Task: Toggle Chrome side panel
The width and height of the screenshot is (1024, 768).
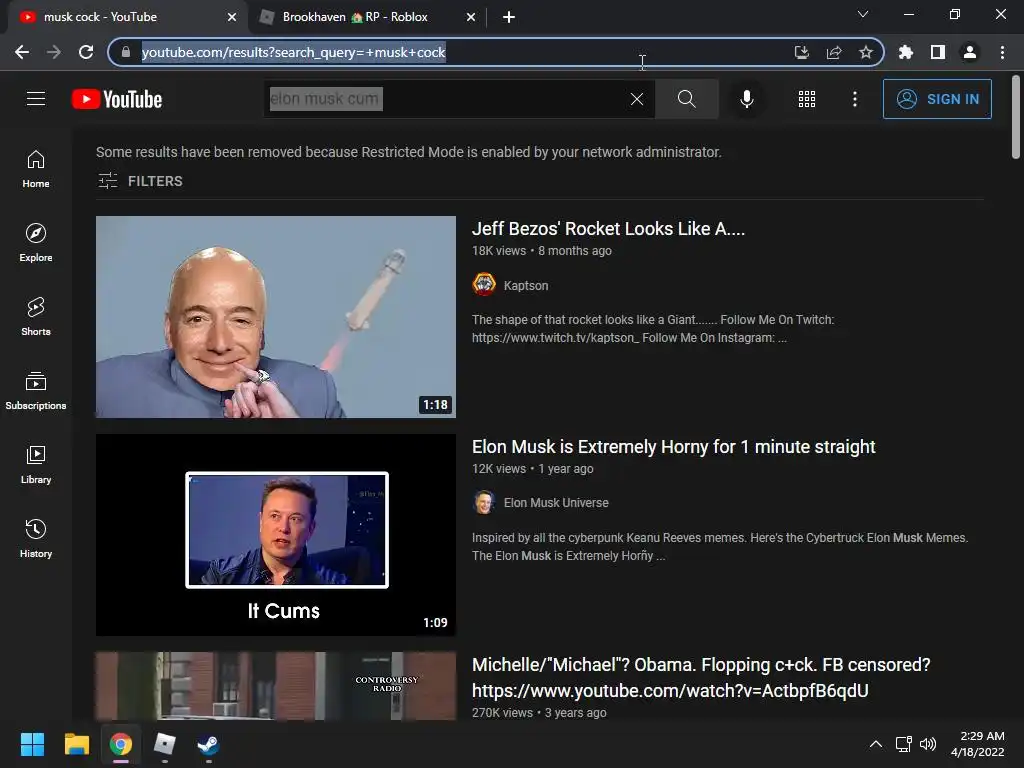Action: click(x=938, y=52)
